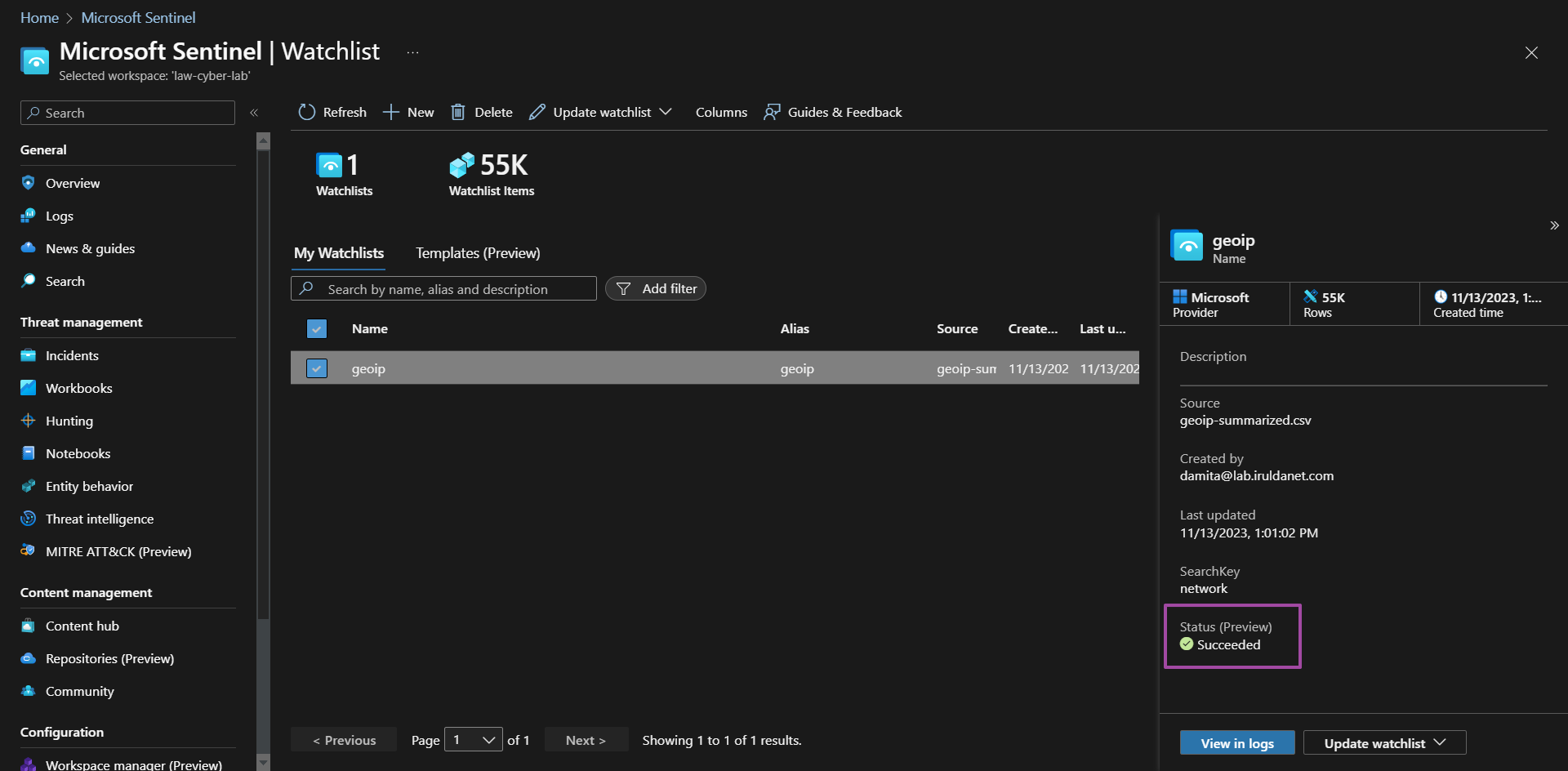This screenshot has height=771, width=1568.
Task: Uncheck the geoip row checkbox
Action: tap(317, 368)
